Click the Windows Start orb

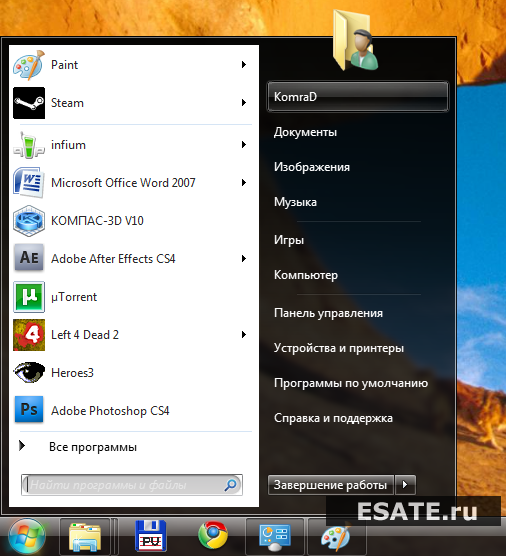pyautogui.click(x=27, y=537)
